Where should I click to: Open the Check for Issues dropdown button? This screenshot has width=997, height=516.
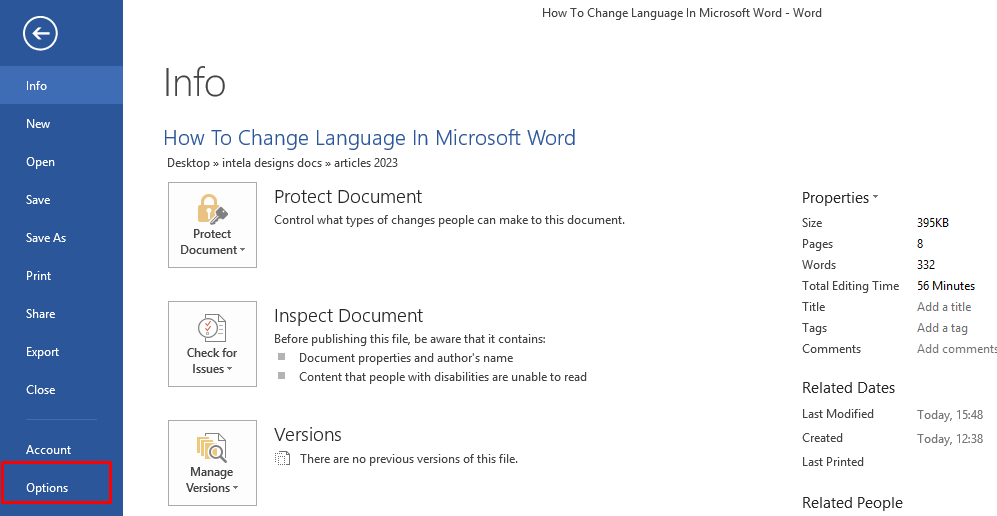(x=212, y=344)
